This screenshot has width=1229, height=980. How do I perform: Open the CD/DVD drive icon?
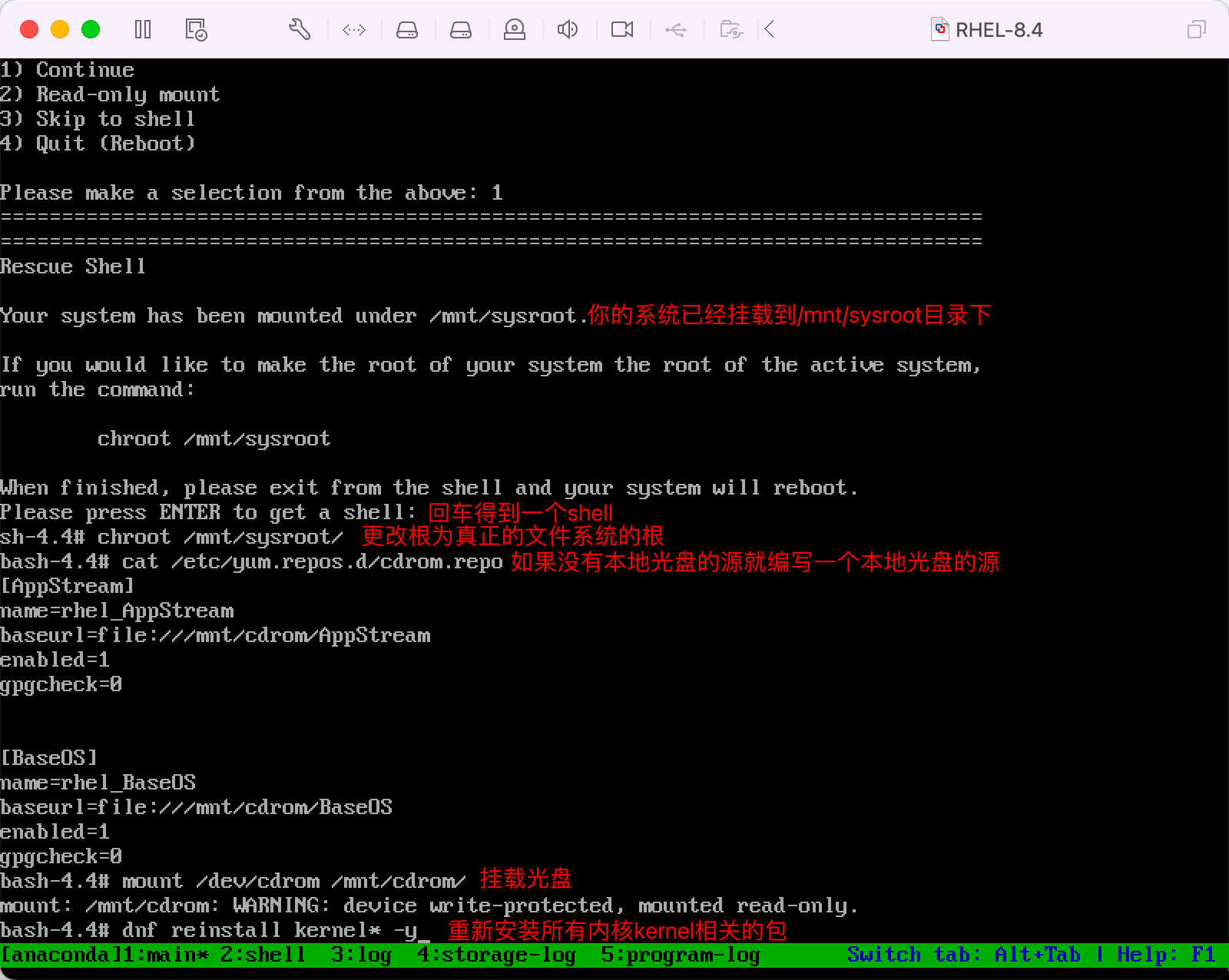[515, 30]
